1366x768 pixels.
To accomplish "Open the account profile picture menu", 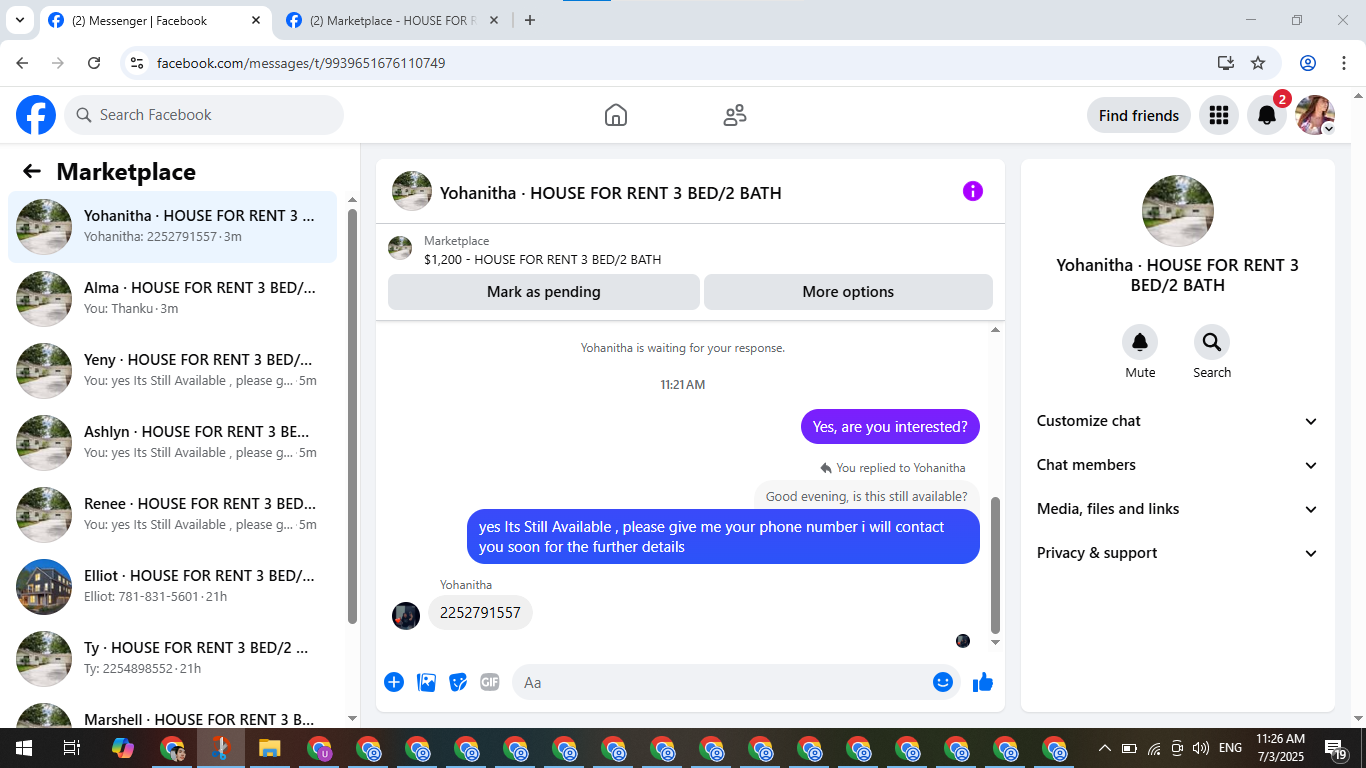I will [1315, 115].
